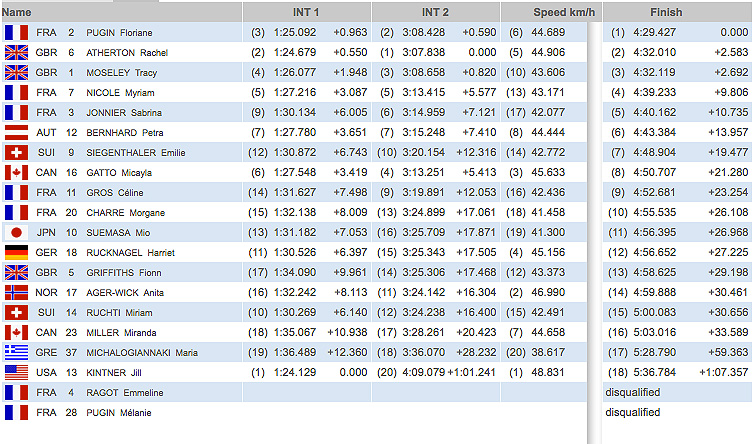
Task: Click the Austrian flag beside BERNHARD Petra
Action: coord(16,132)
